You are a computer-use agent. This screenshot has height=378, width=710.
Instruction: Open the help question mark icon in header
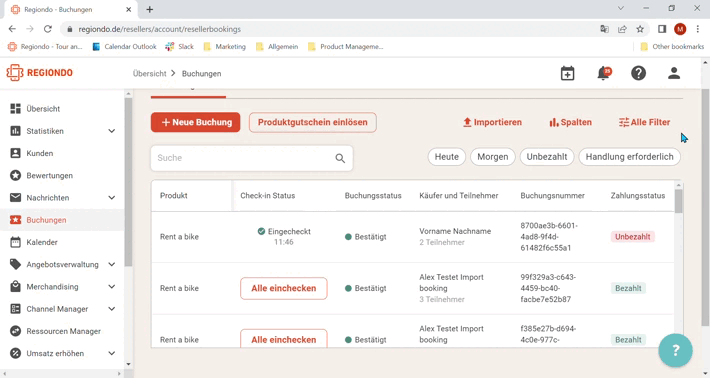pyautogui.click(x=638, y=73)
